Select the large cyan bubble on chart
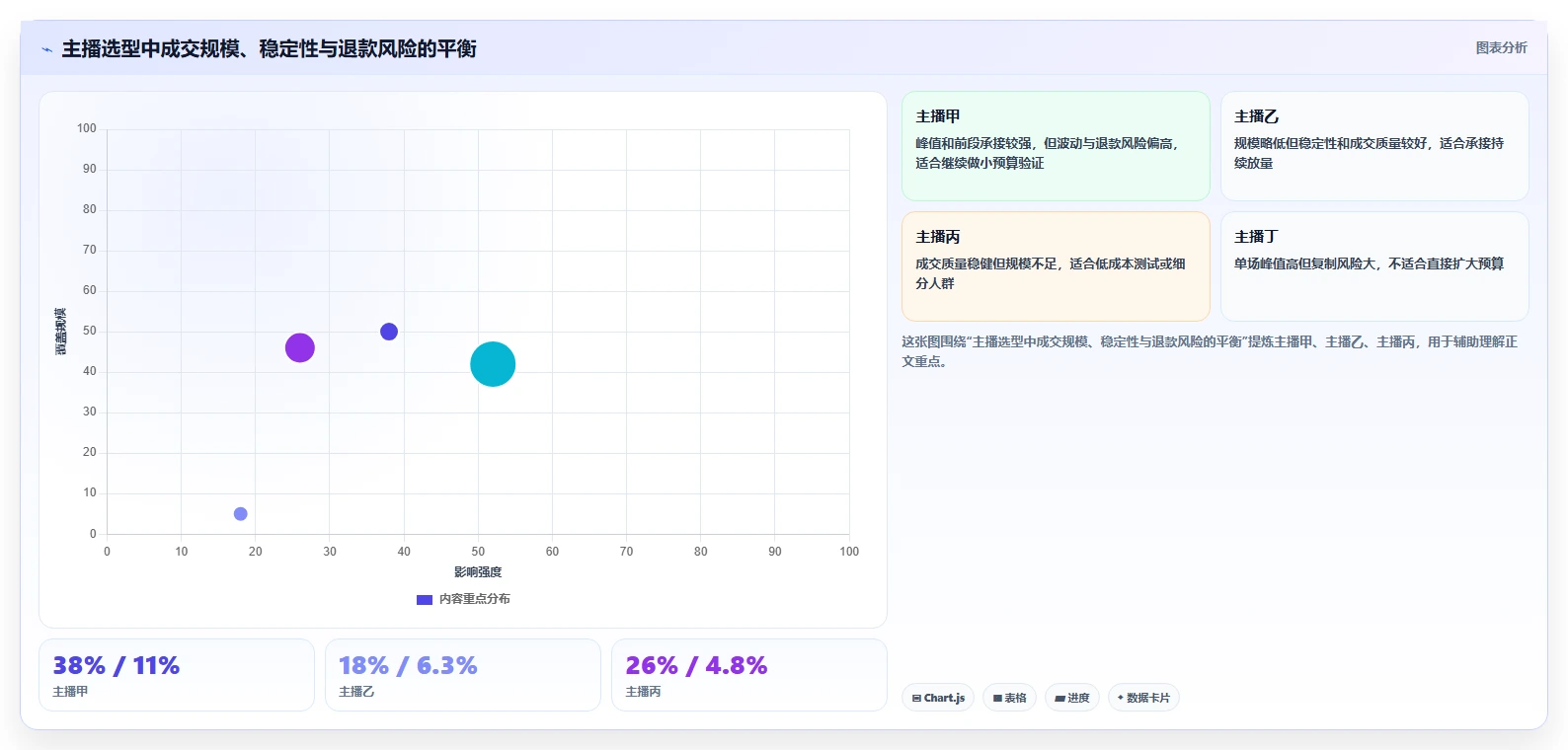This screenshot has height=750, width=1568. click(493, 364)
